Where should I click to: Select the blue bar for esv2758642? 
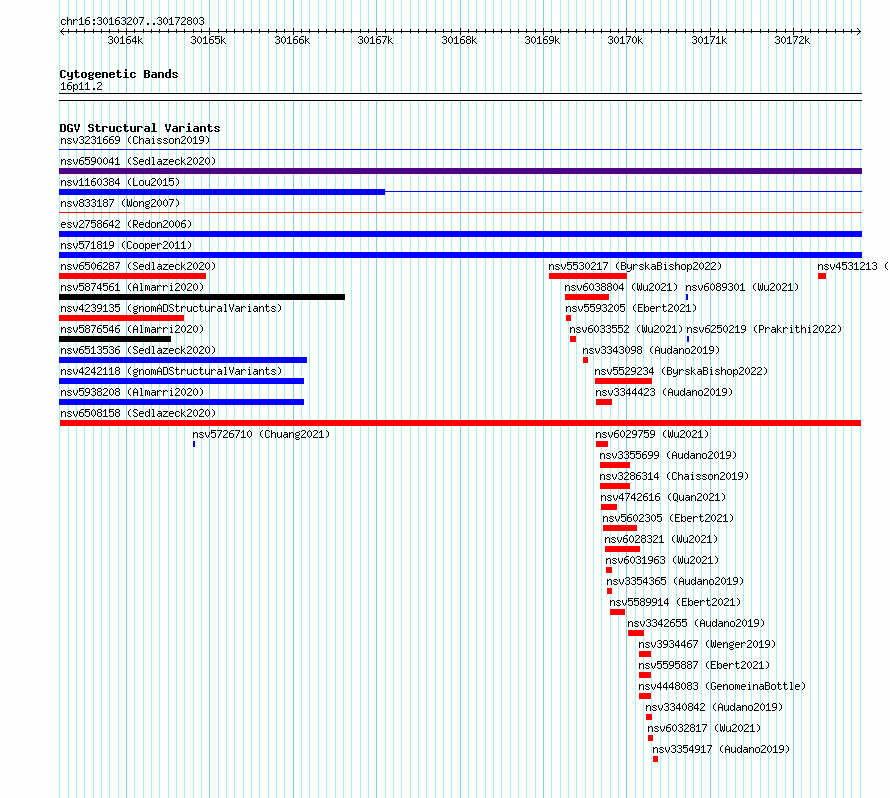pyautogui.click(x=460, y=234)
